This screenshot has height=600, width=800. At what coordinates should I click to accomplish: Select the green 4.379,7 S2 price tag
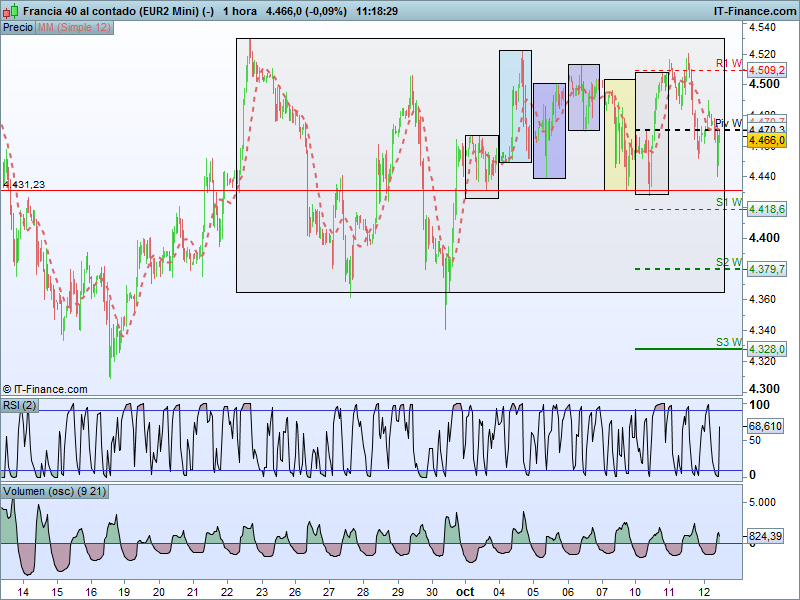[x=766, y=269]
